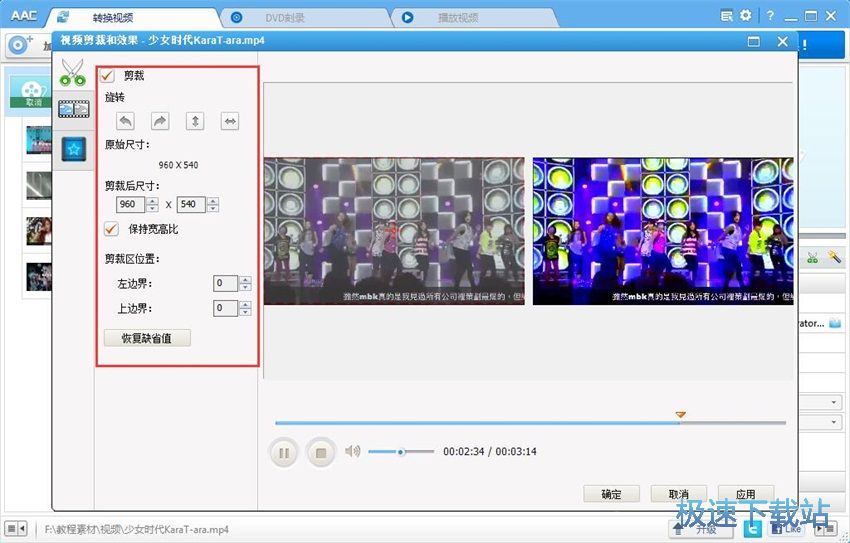The width and height of the screenshot is (850, 543).
Task: Mute audio using the speaker icon
Action: [x=352, y=451]
